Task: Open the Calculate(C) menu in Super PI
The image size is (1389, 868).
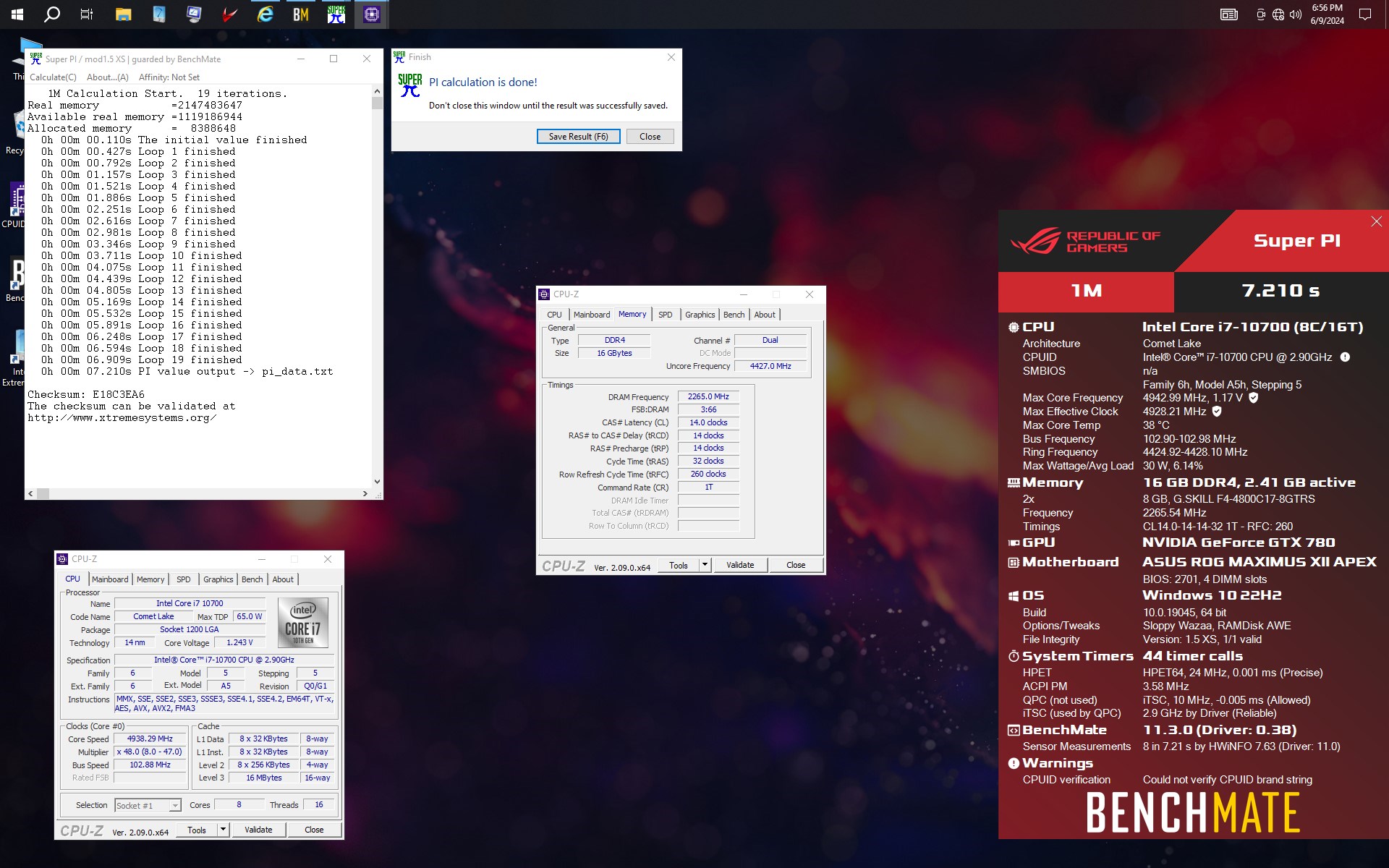Action: coord(53,77)
